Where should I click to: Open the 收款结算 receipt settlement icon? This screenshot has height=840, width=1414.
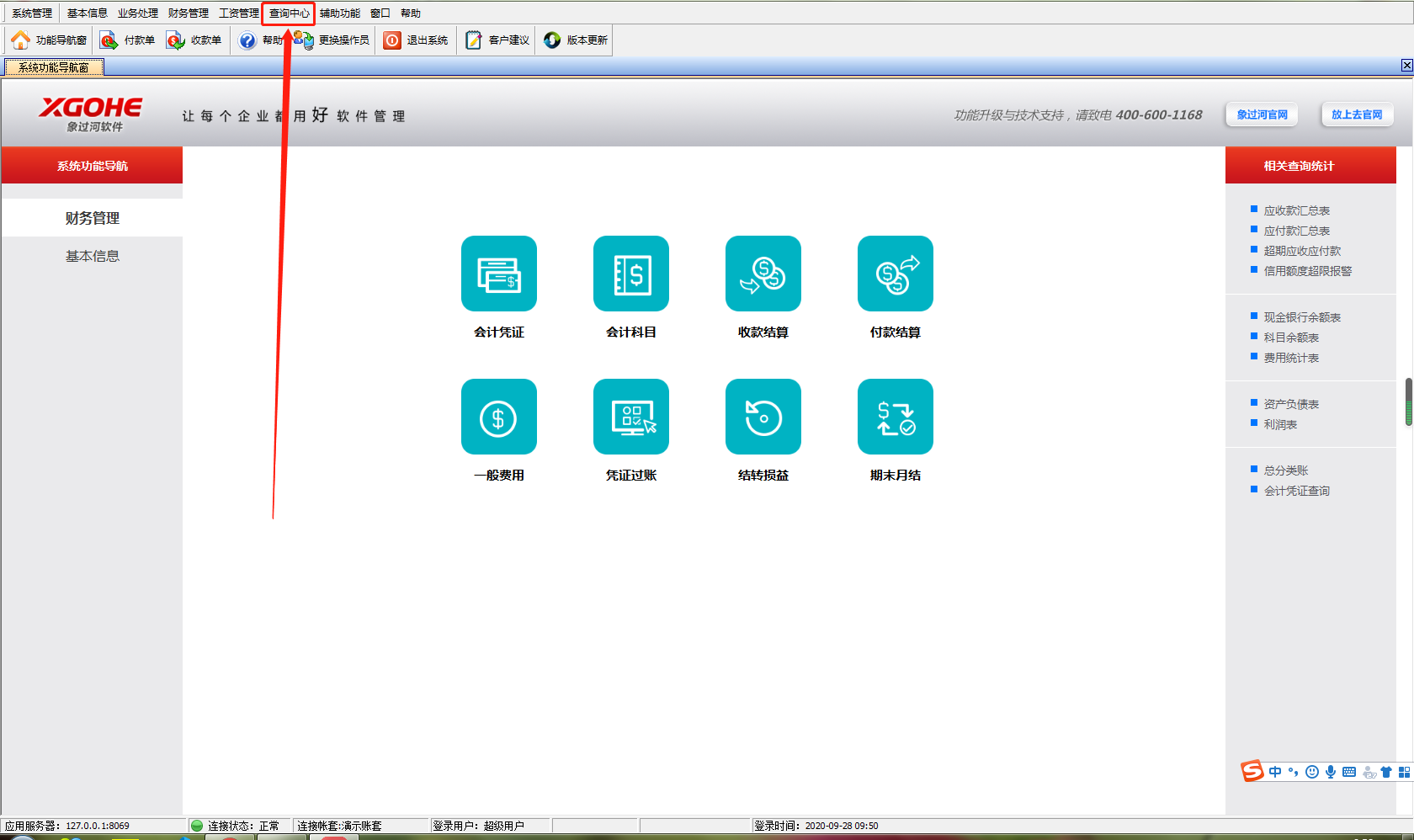tap(763, 274)
